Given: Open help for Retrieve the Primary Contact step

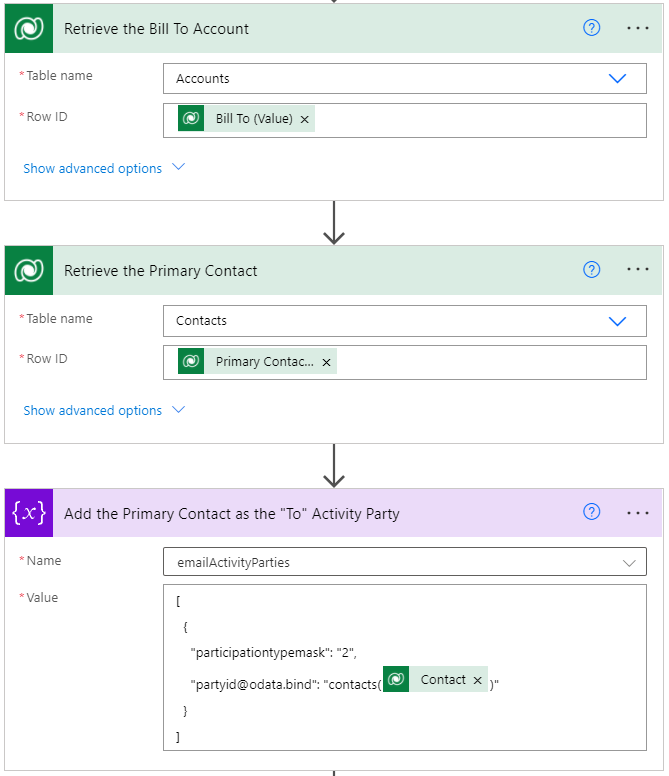Looking at the screenshot, I should 591,270.
